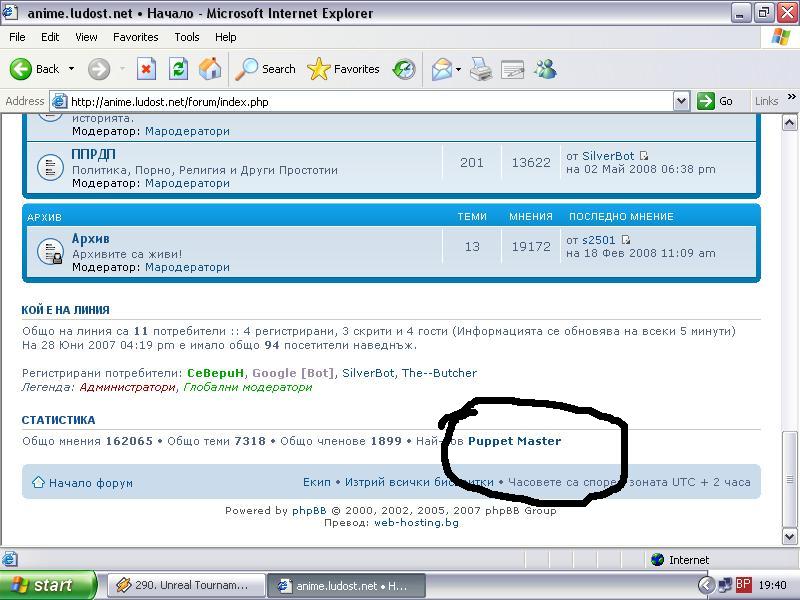800x600 pixels.
Task: Expand the address bar dropdown
Action: click(681, 101)
